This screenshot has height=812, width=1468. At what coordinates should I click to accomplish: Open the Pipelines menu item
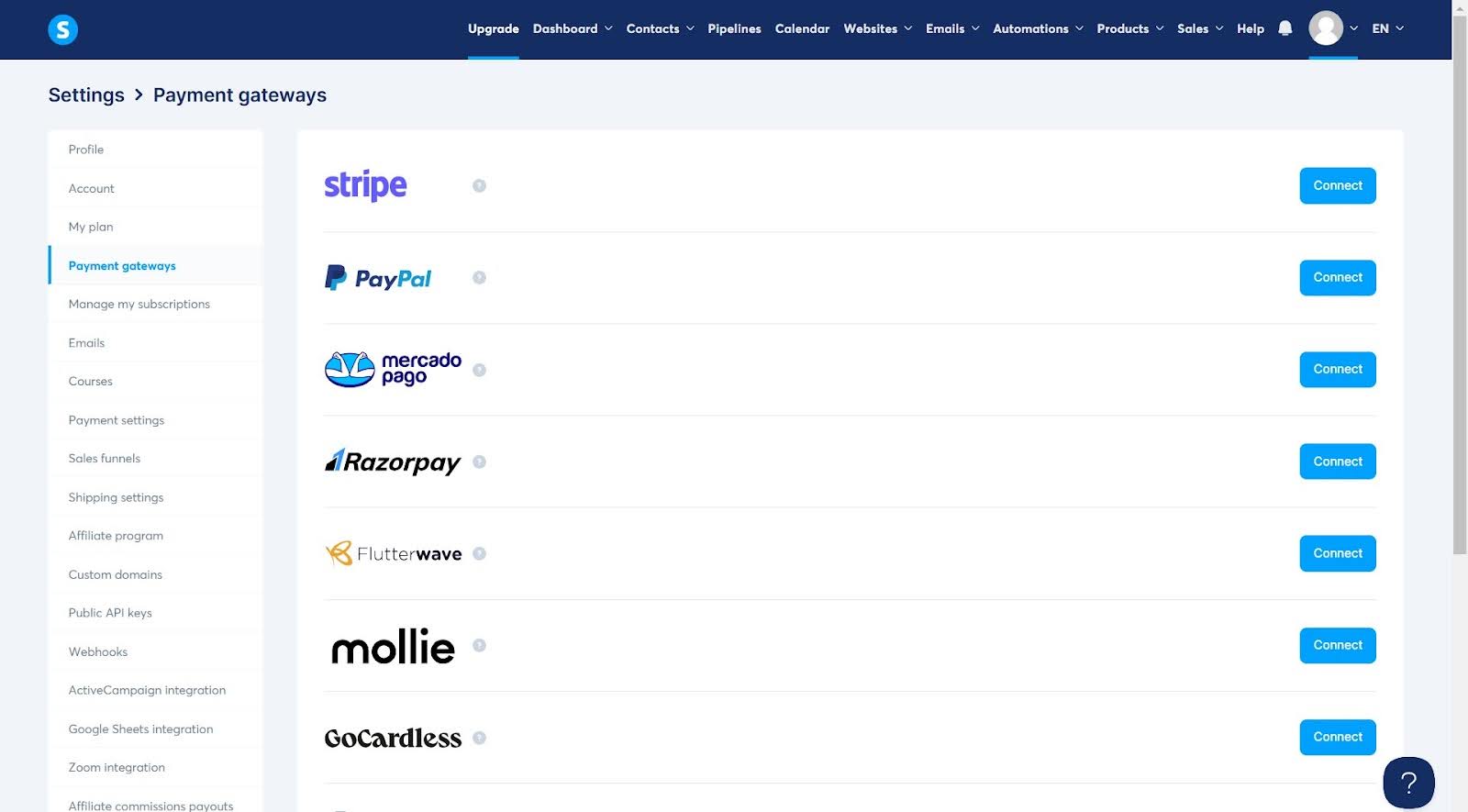734,28
